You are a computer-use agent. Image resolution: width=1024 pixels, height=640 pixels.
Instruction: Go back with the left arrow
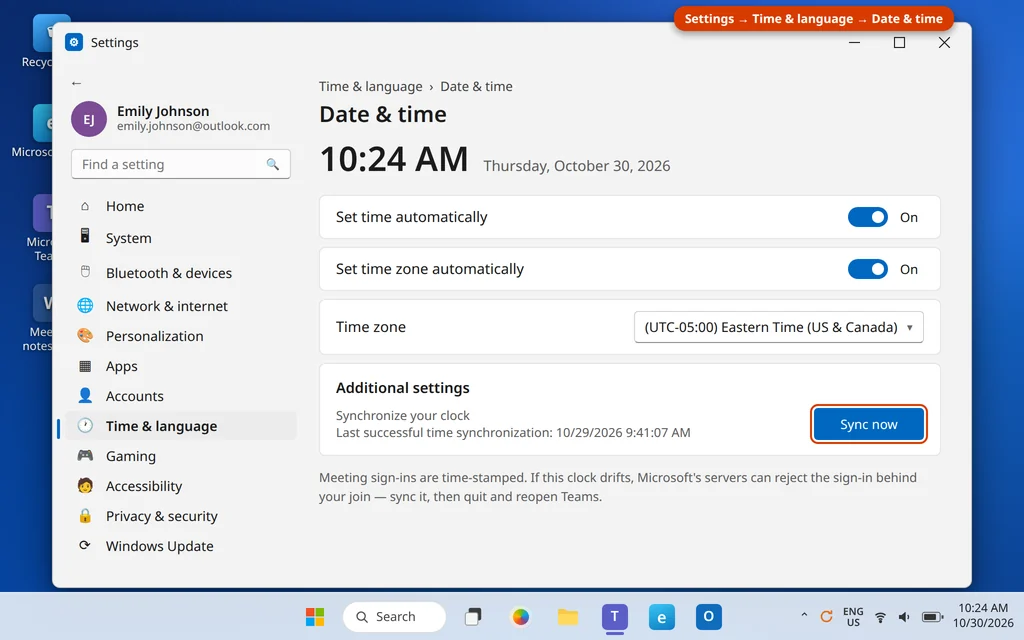(76, 83)
